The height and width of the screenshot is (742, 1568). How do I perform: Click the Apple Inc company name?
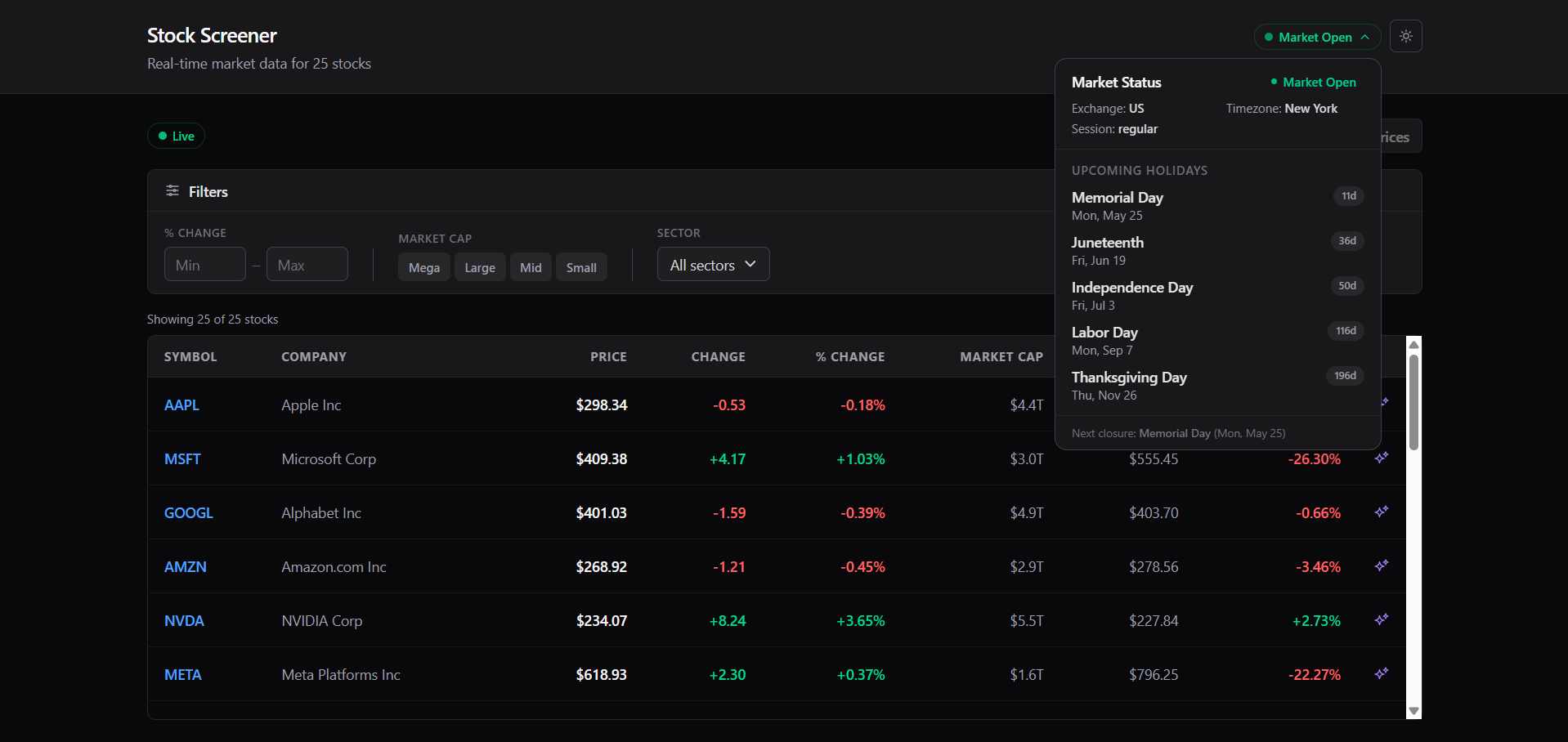point(311,405)
